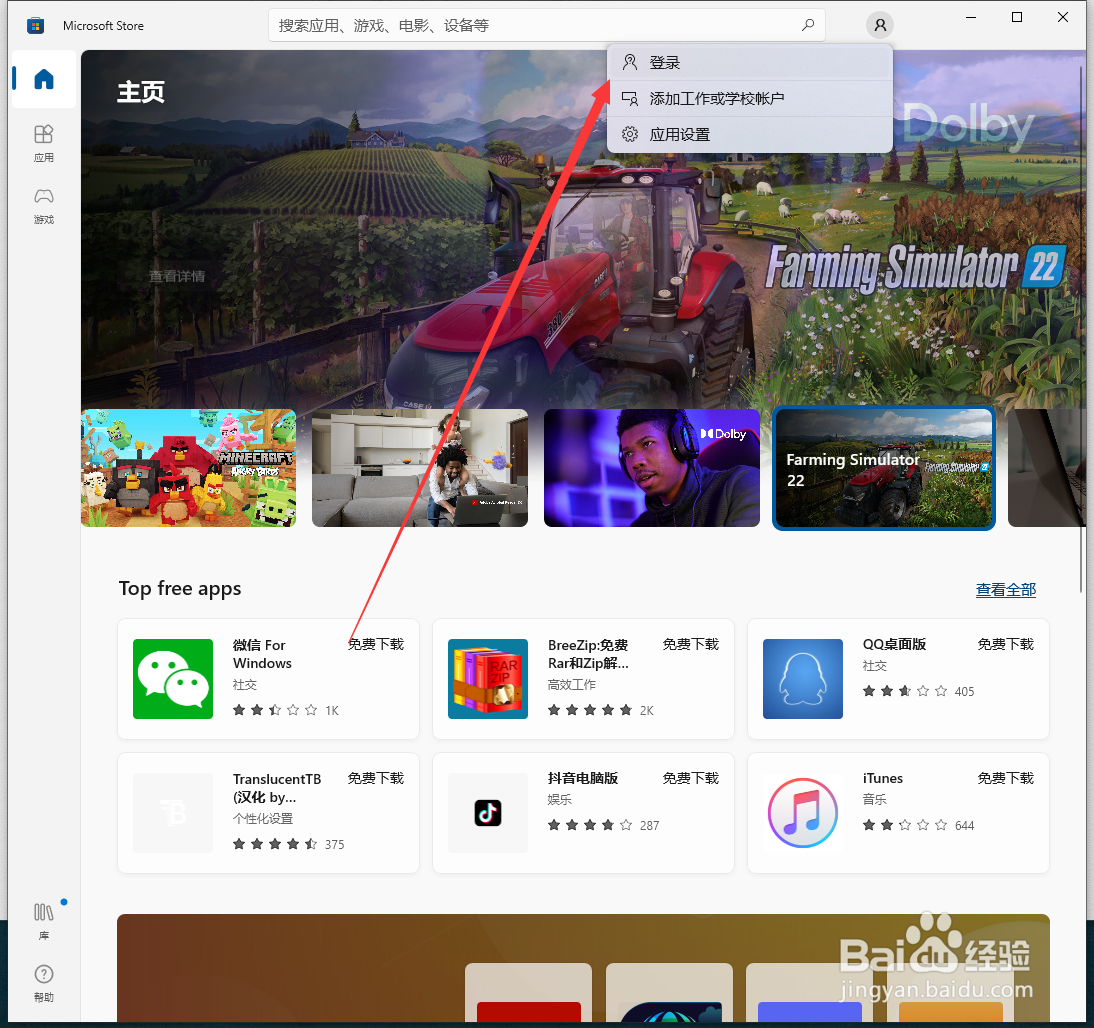This screenshot has height=1028, width=1094.
Task: Click 免费下载 for BreeZip
Action: (691, 644)
